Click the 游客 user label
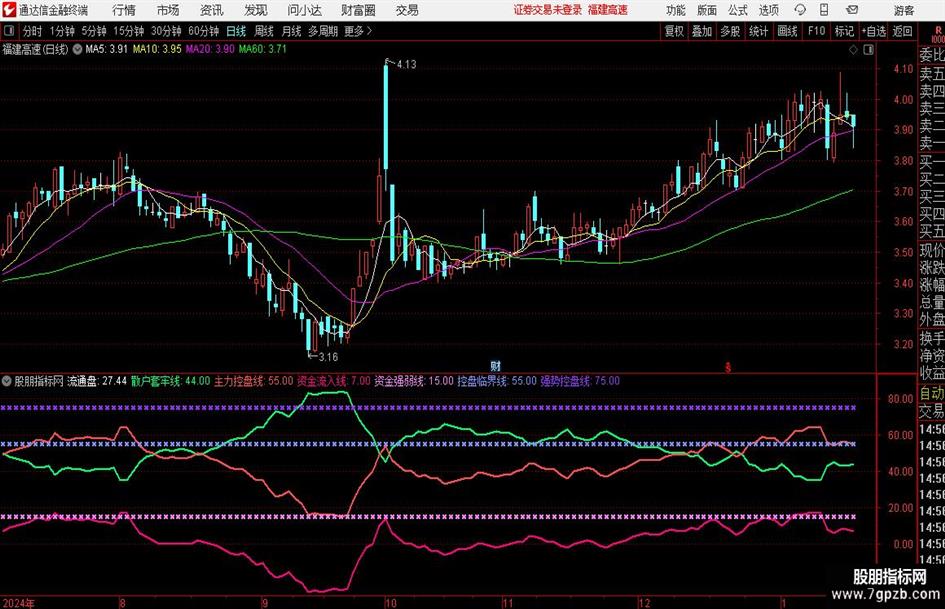The image size is (945, 609). coord(903,10)
